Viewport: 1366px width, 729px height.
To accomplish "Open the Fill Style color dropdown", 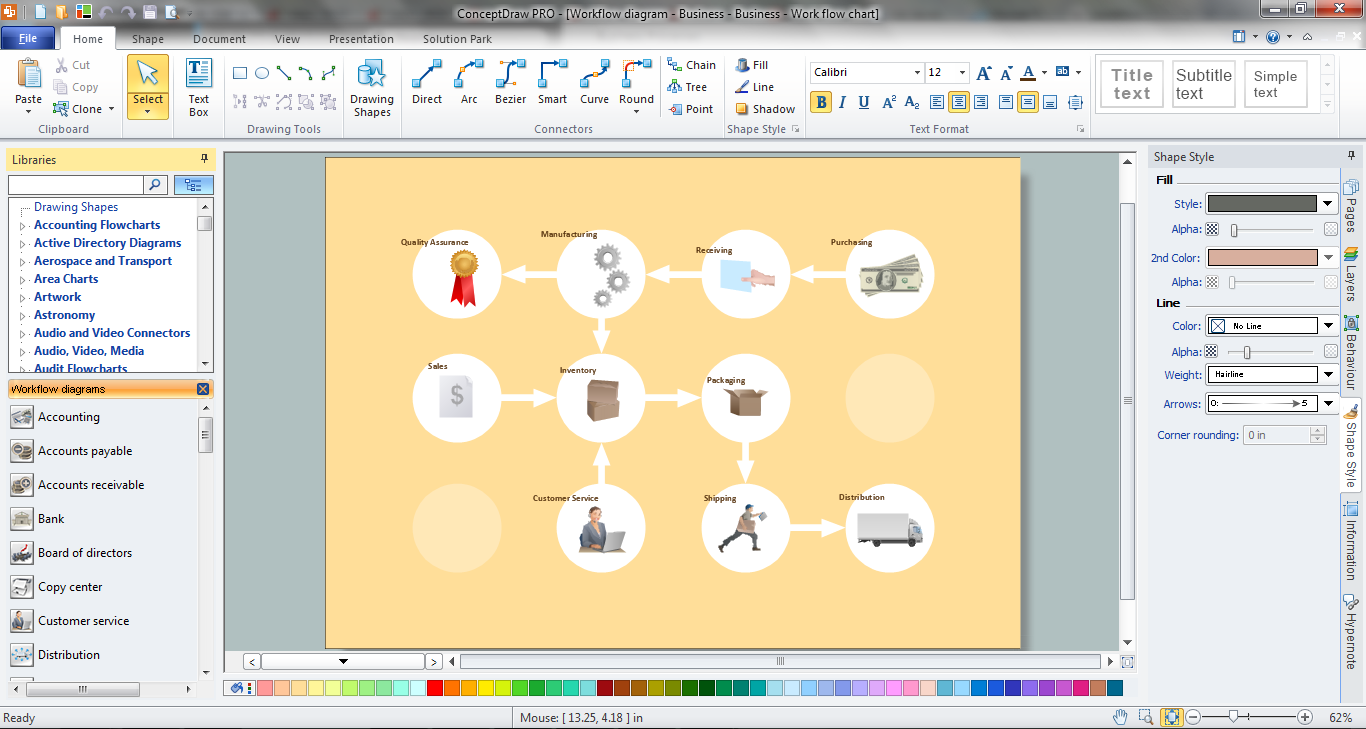I will click(1328, 203).
